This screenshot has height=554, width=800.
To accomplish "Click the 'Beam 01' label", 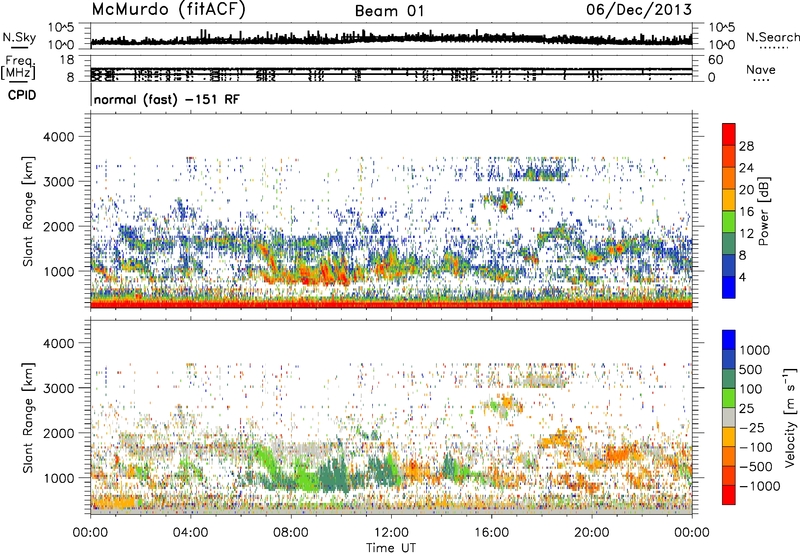I will tap(389, 11).
